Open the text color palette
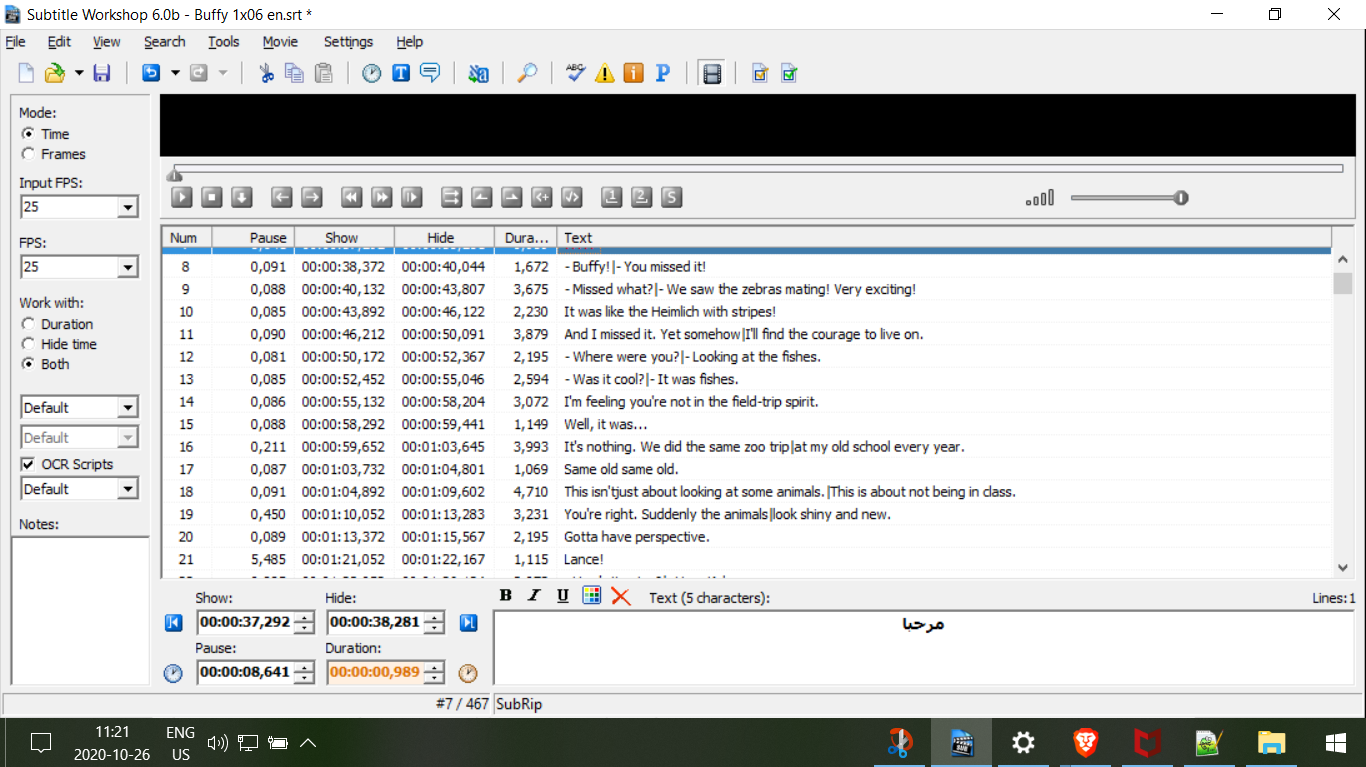The height and width of the screenshot is (767, 1366). [592, 596]
